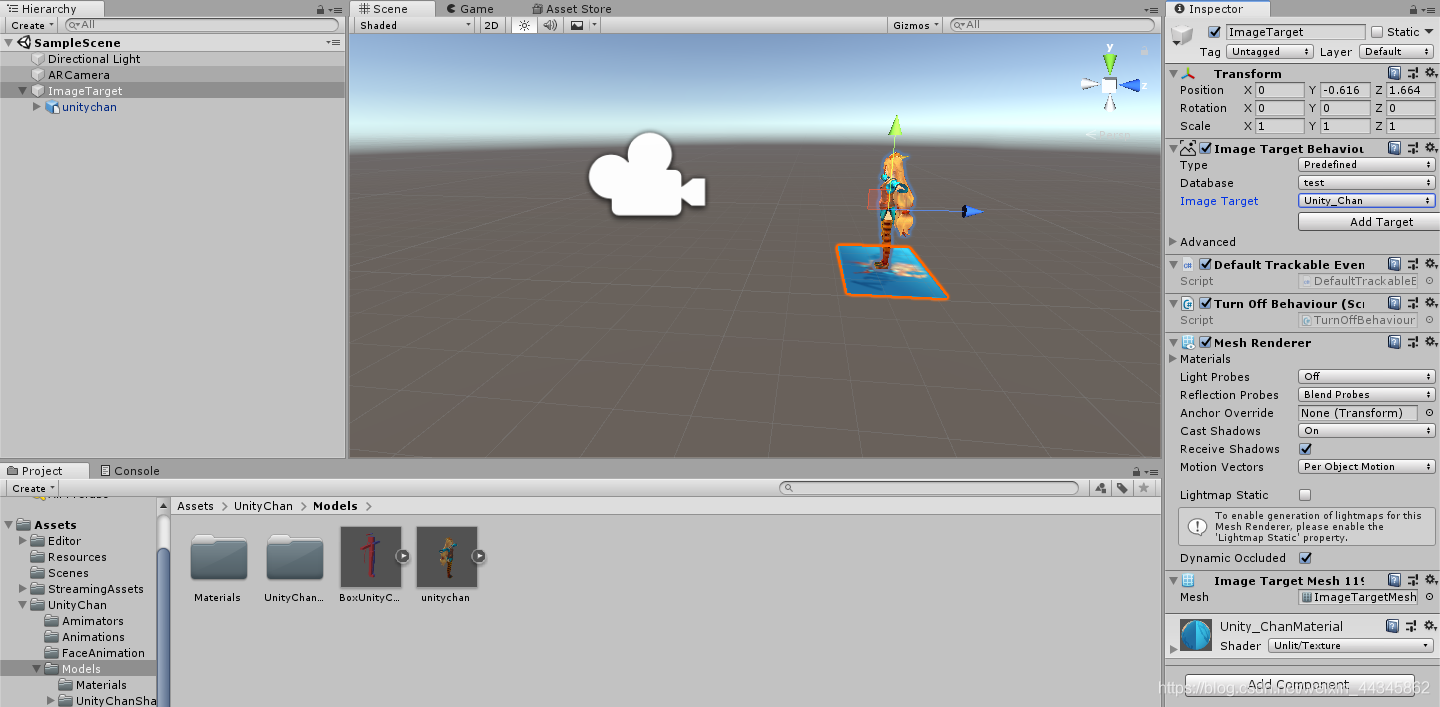
Task: Open Cast Shadows dropdown
Action: 1367,431
